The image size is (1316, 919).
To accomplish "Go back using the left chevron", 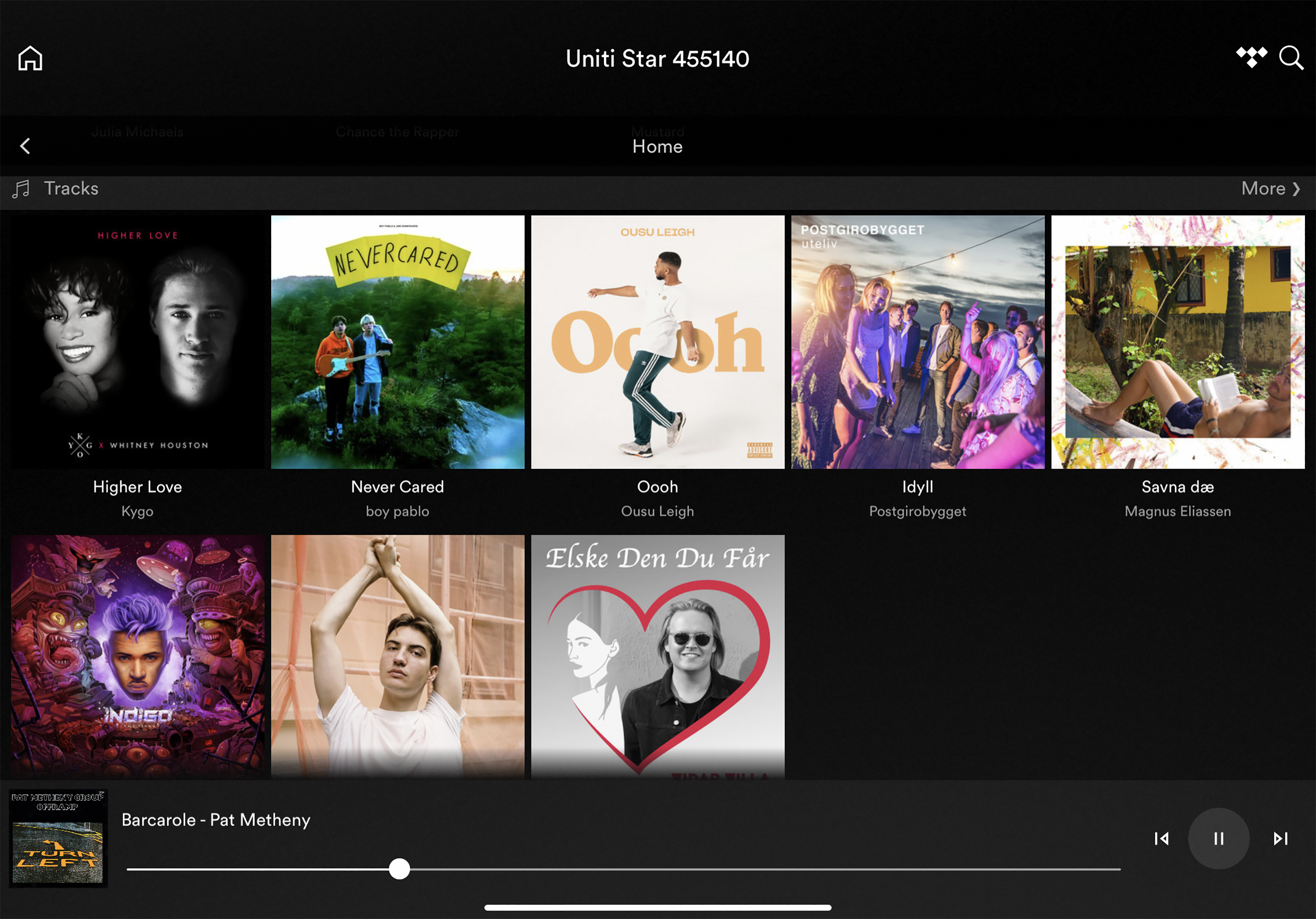I will pyautogui.click(x=25, y=146).
